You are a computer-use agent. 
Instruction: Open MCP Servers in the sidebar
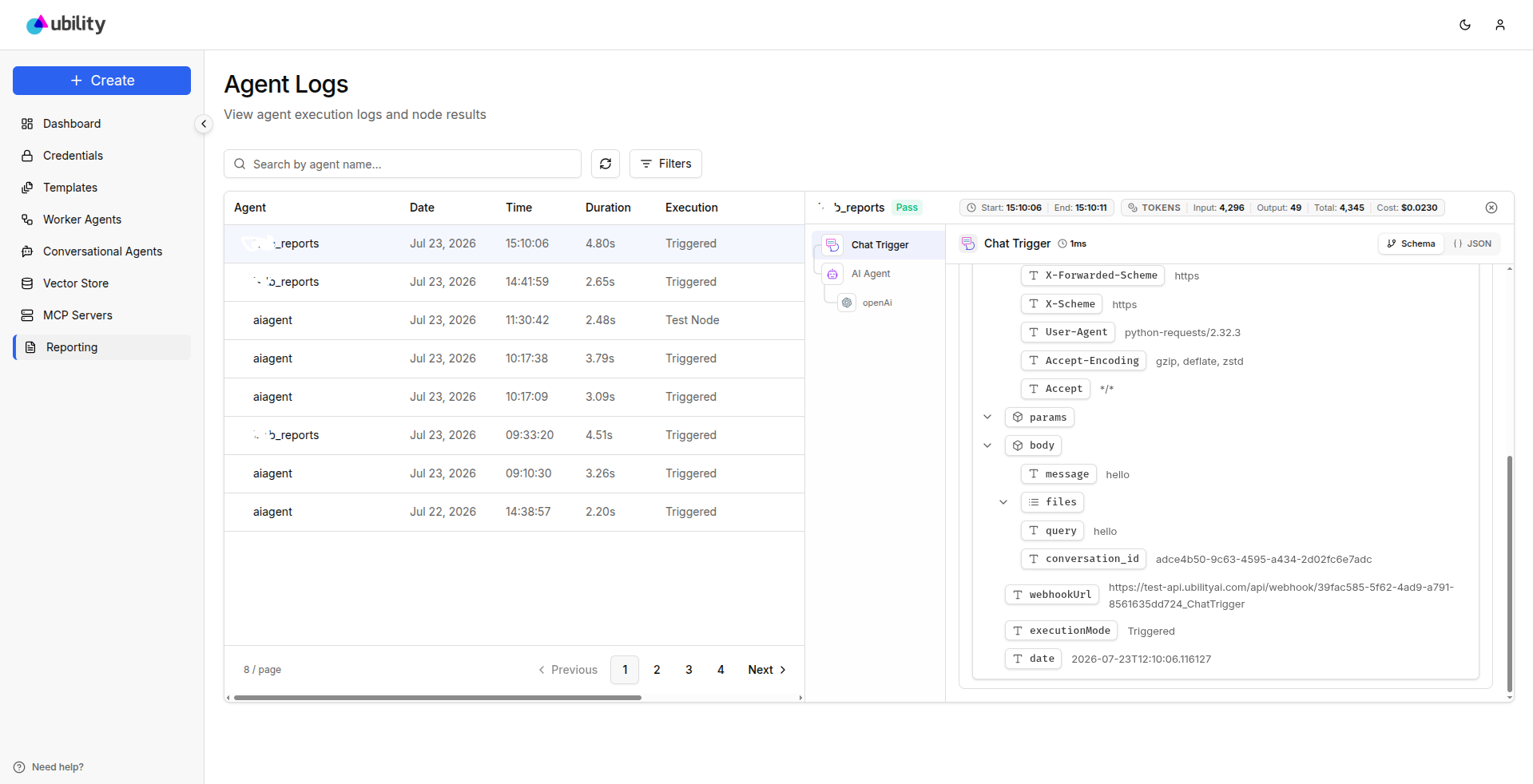[101, 315]
